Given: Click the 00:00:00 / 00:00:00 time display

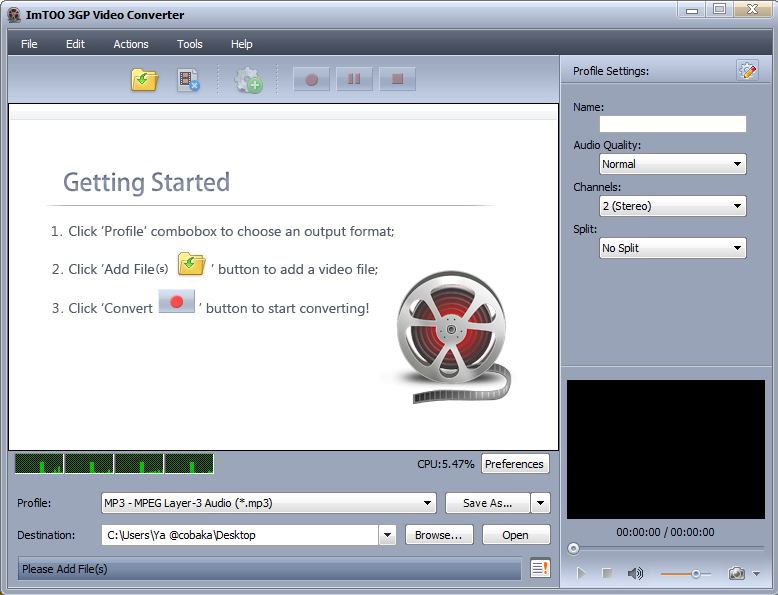Looking at the screenshot, I should 665,532.
